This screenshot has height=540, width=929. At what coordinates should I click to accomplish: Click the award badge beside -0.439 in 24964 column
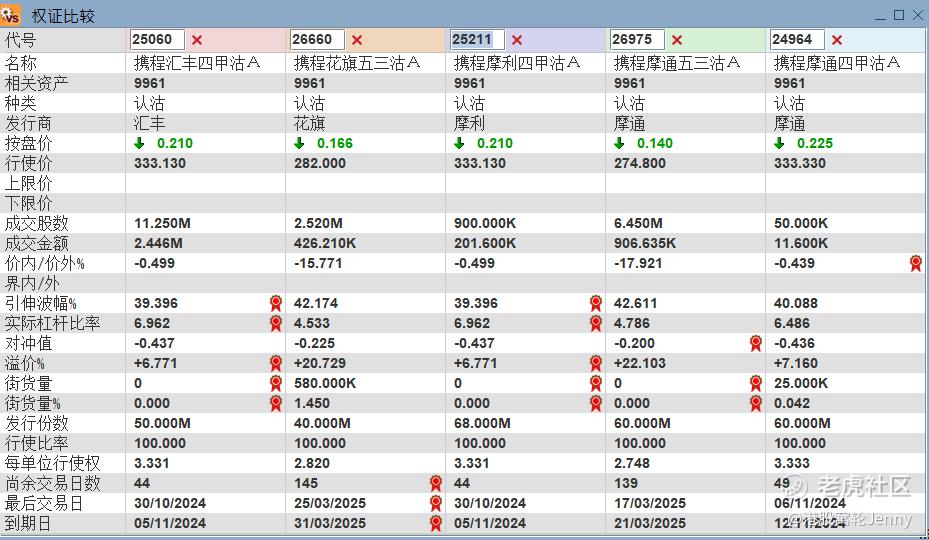[x=916, y=263]
